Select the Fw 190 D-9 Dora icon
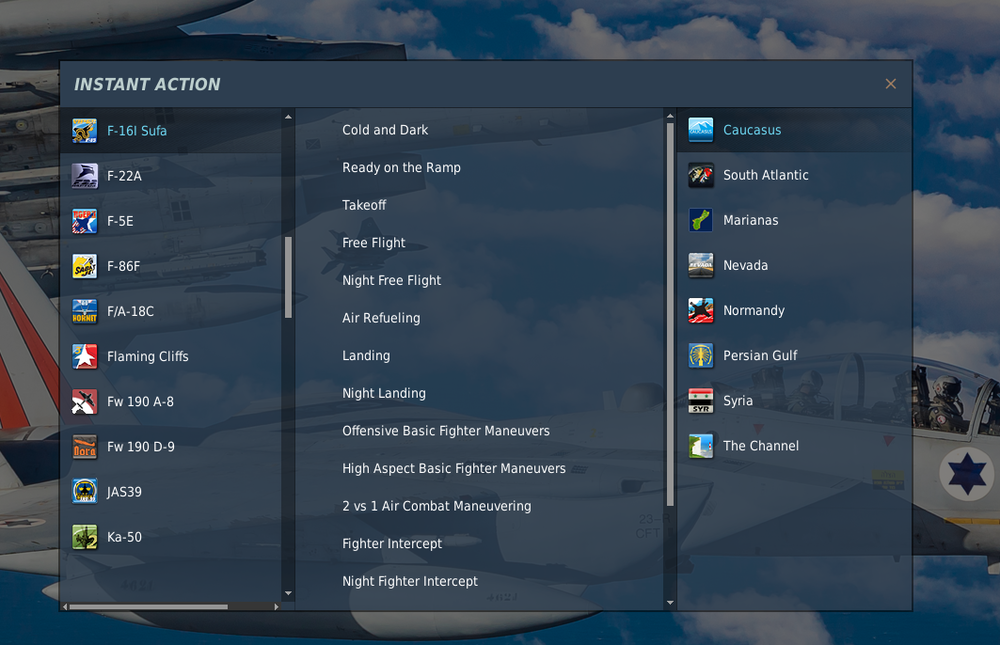 click(84, 447)
